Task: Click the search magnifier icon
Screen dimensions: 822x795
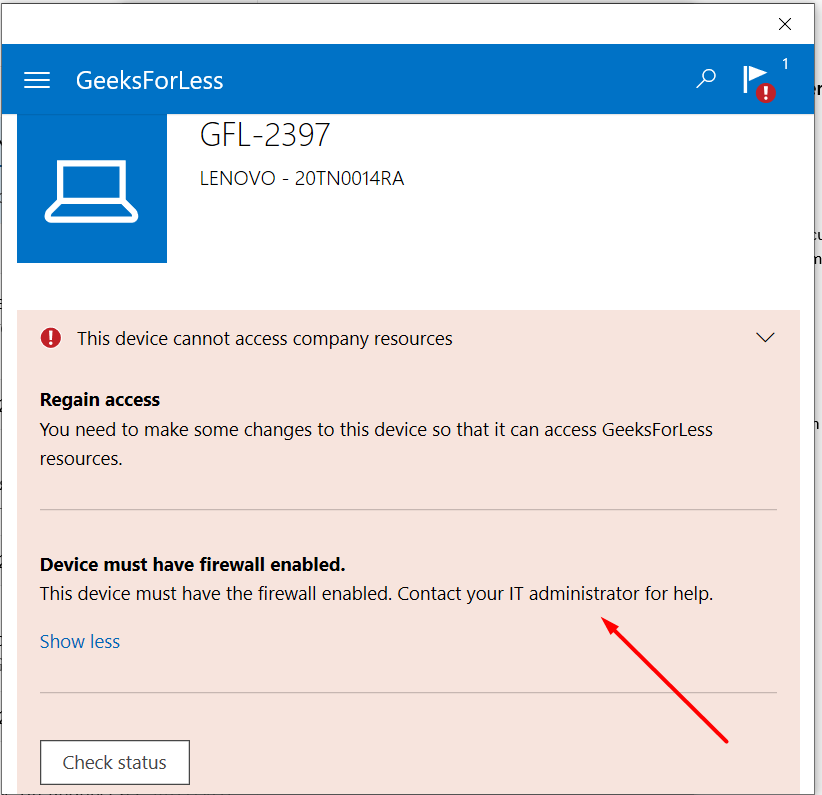Action: point(706,78)
